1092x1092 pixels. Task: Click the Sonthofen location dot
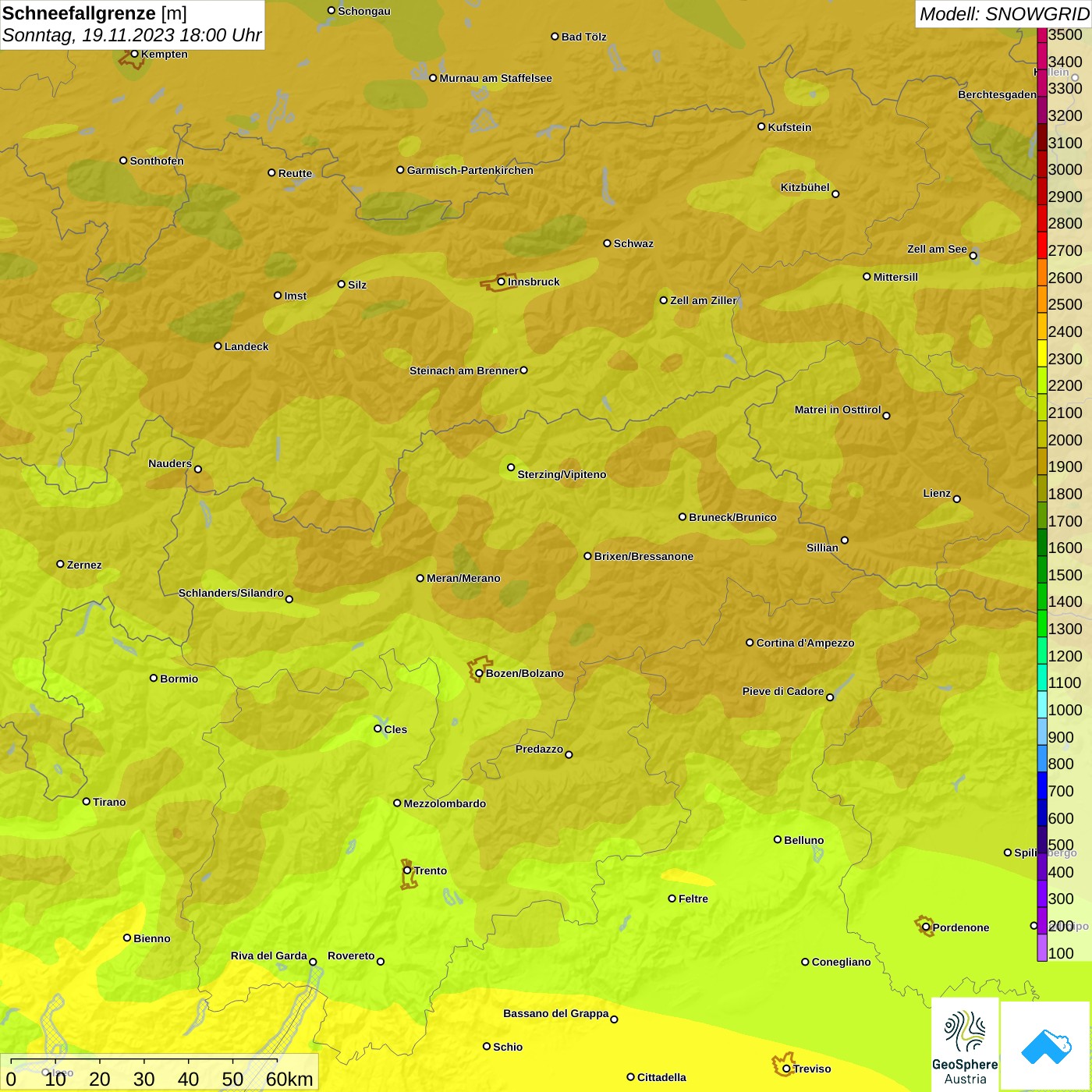pyautogui.click(x=123, y=161)
